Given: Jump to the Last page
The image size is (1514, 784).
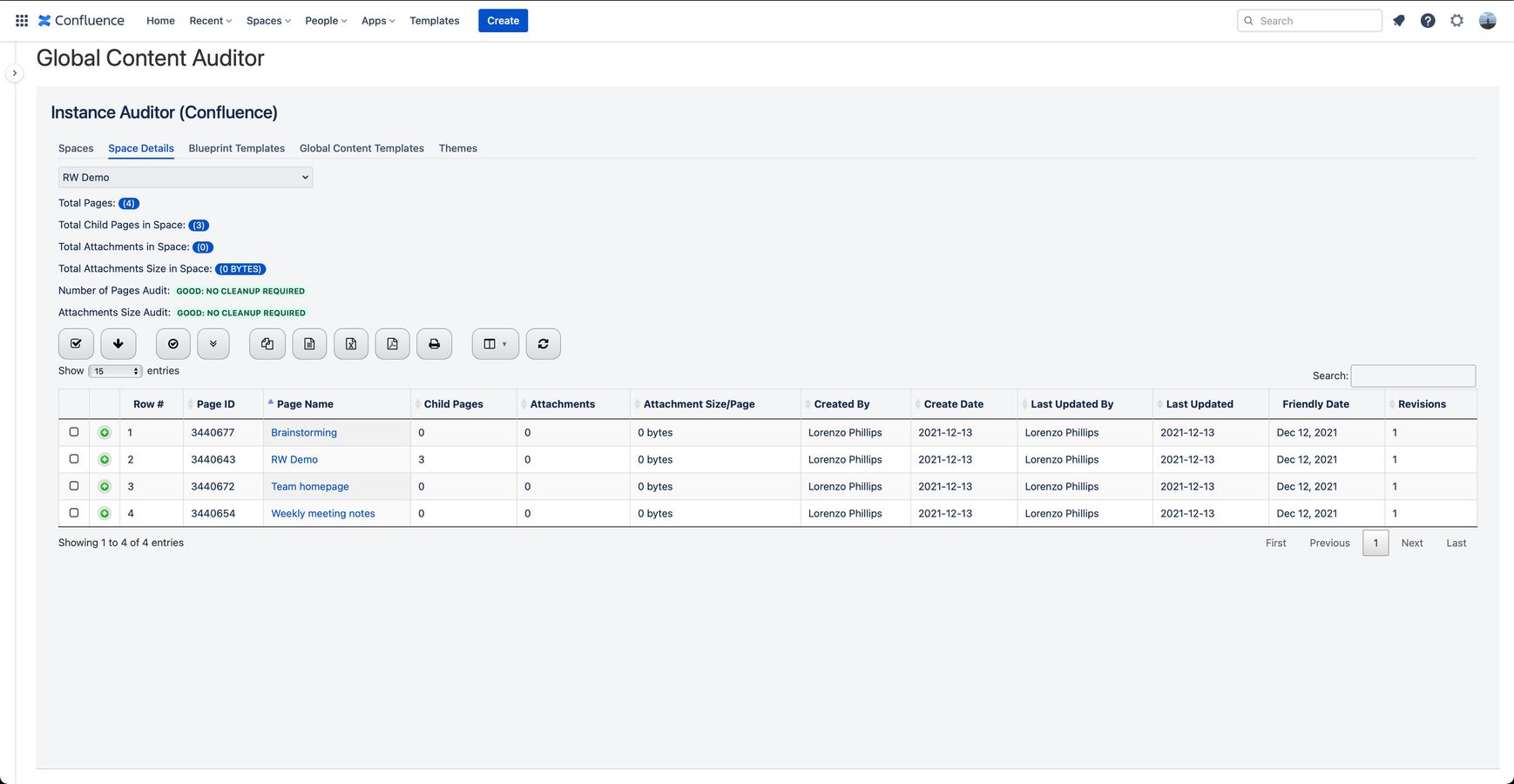Looking at the screenshot, I should pyautogui.click(x=1457, y=543).
